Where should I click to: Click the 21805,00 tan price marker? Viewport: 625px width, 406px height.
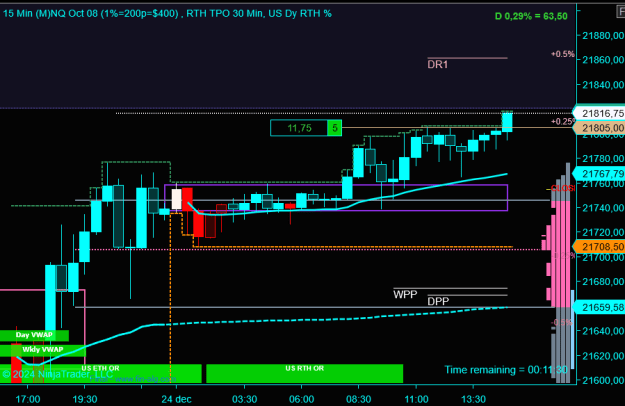pos(599,128)
